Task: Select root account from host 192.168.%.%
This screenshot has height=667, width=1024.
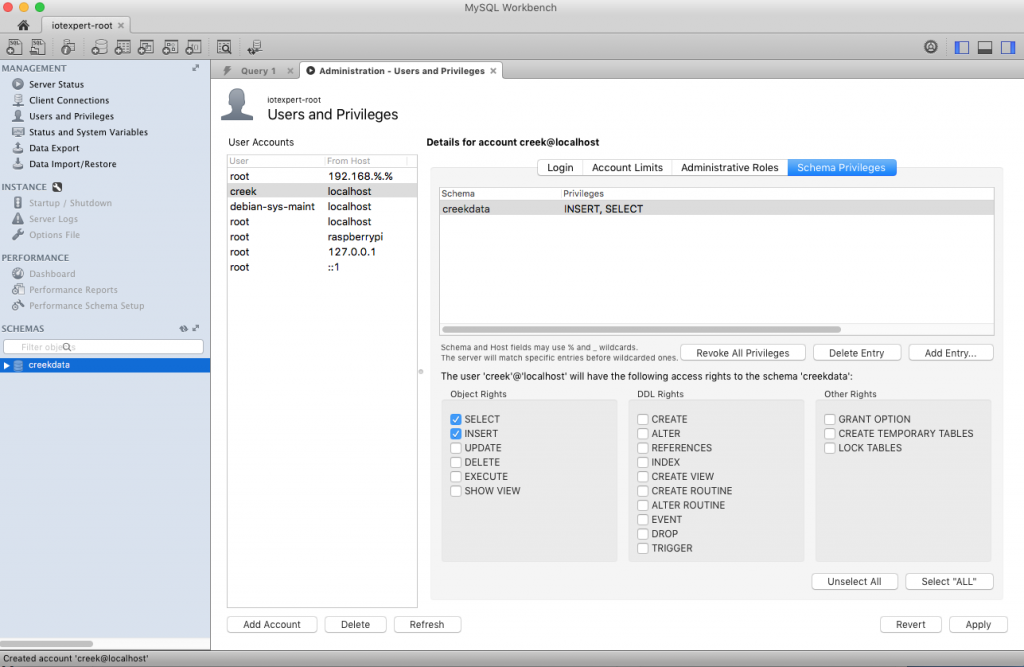Action: (322, 176)
